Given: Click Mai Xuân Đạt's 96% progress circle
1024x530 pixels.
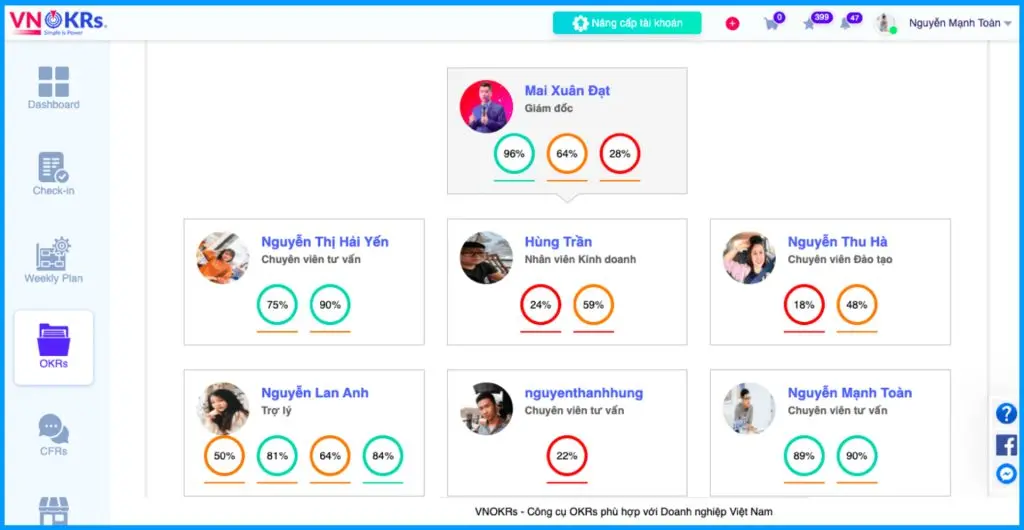Looking at the screenshot, I should pos(514,154).
